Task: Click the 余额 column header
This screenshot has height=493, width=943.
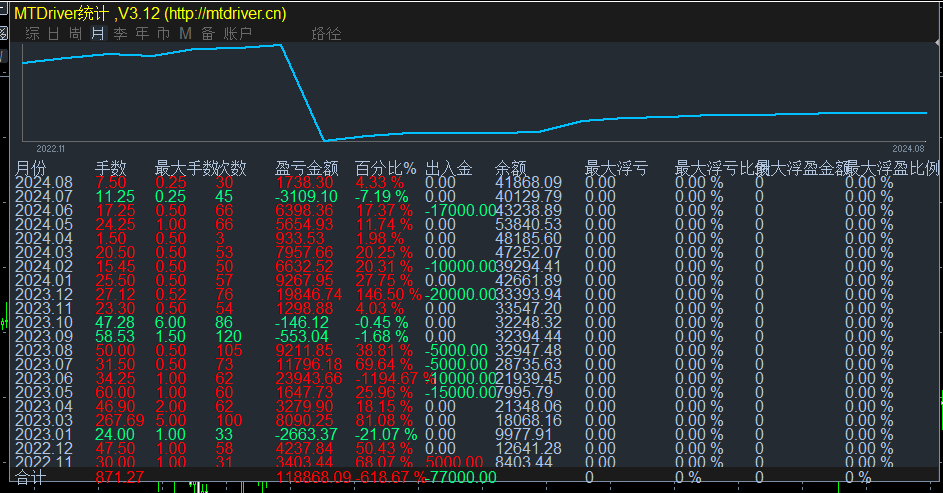Action: [x=511, y=168]
